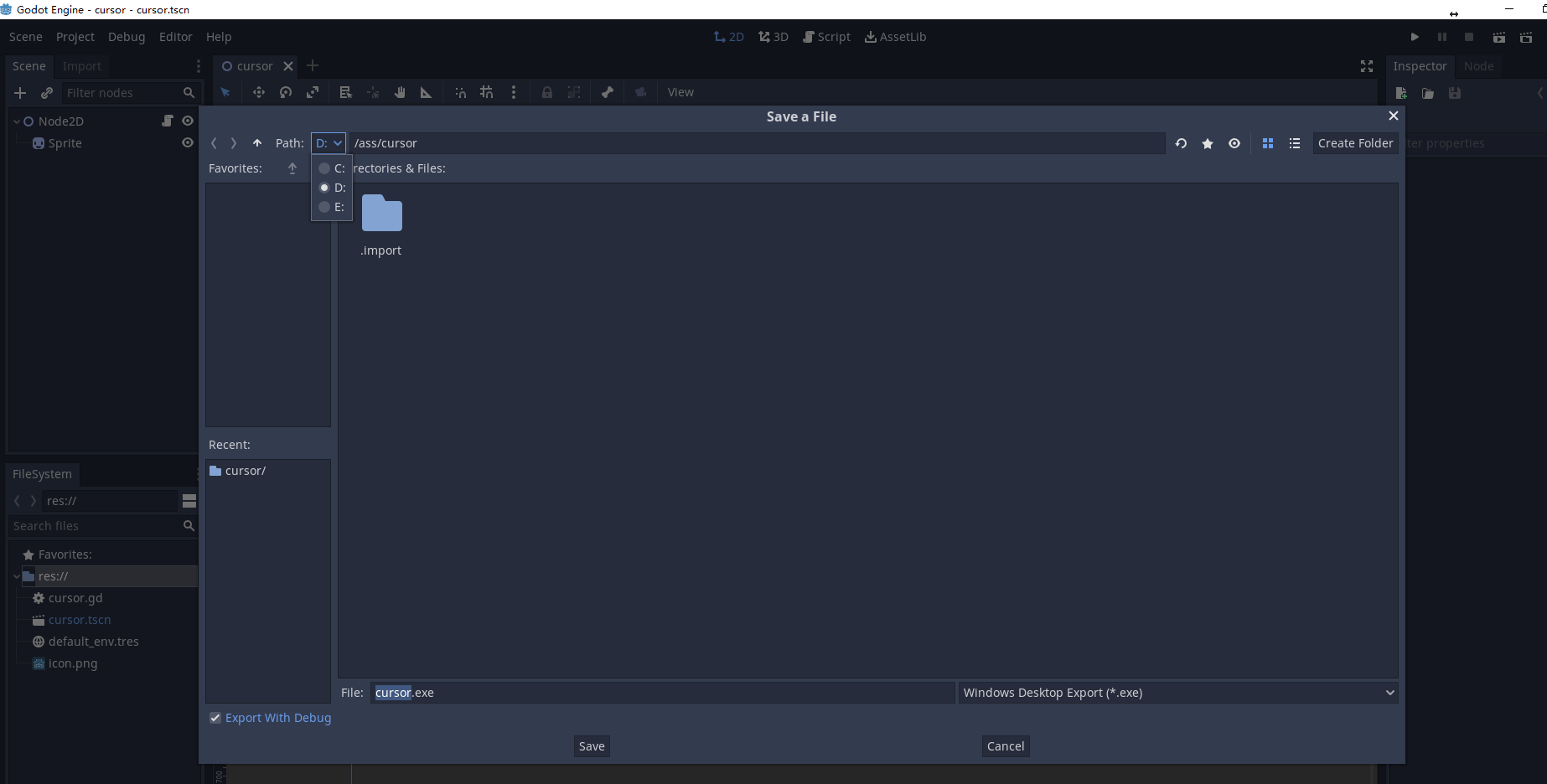Switch to the Script workspace

pos(826,37)
